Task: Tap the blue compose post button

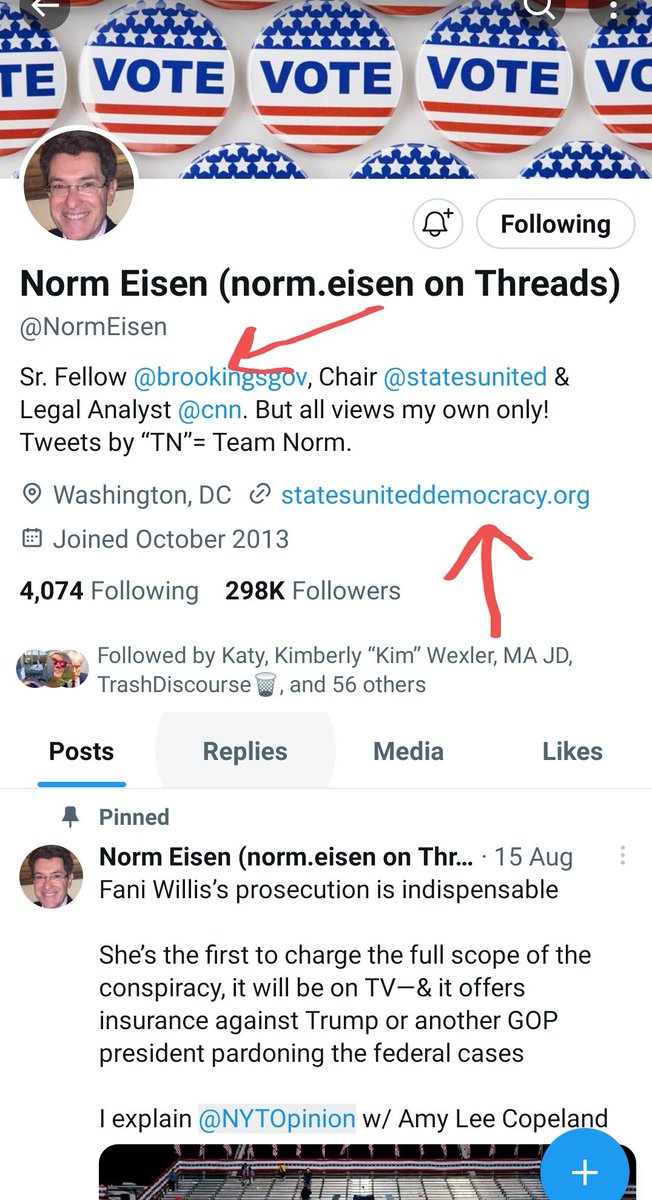Action: [585, 1172]
